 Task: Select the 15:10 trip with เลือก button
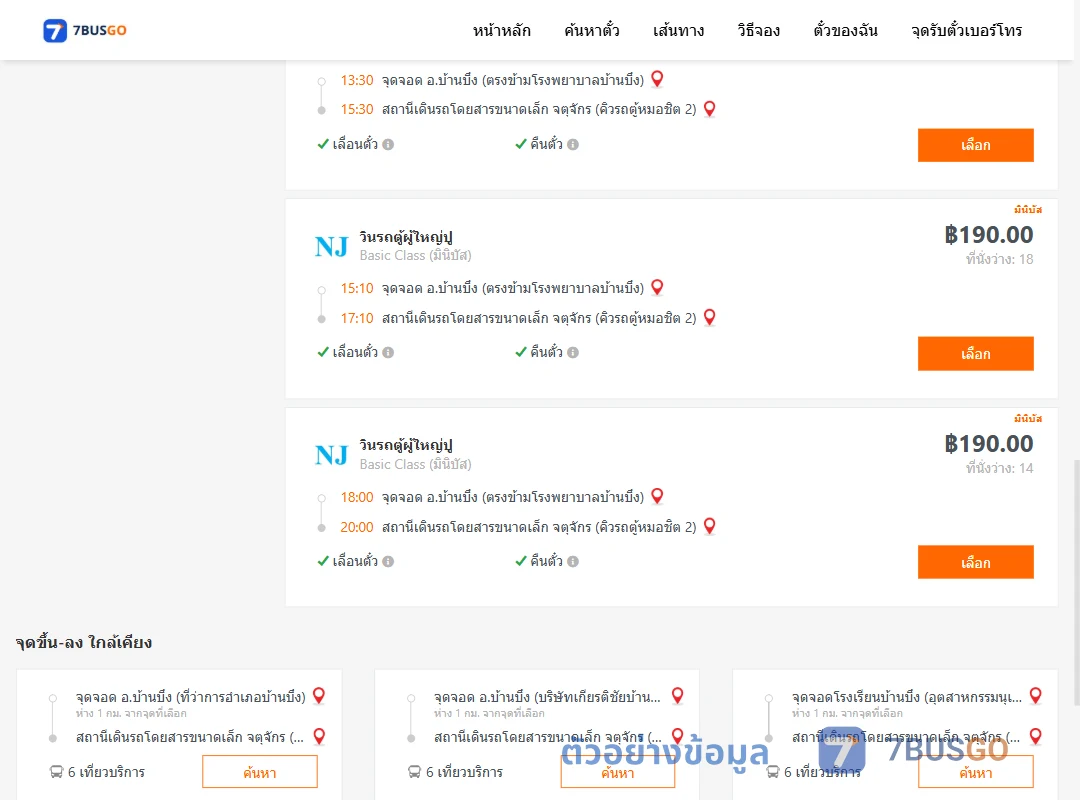975,353
